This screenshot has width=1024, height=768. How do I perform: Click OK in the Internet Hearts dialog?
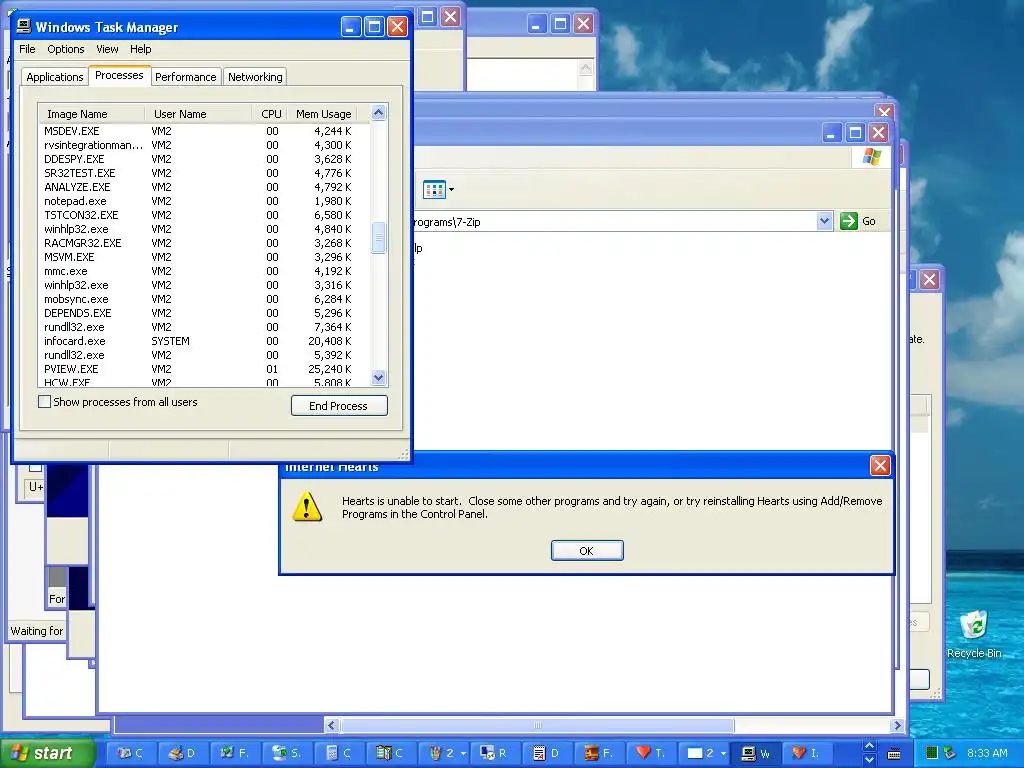pos(586,551)
